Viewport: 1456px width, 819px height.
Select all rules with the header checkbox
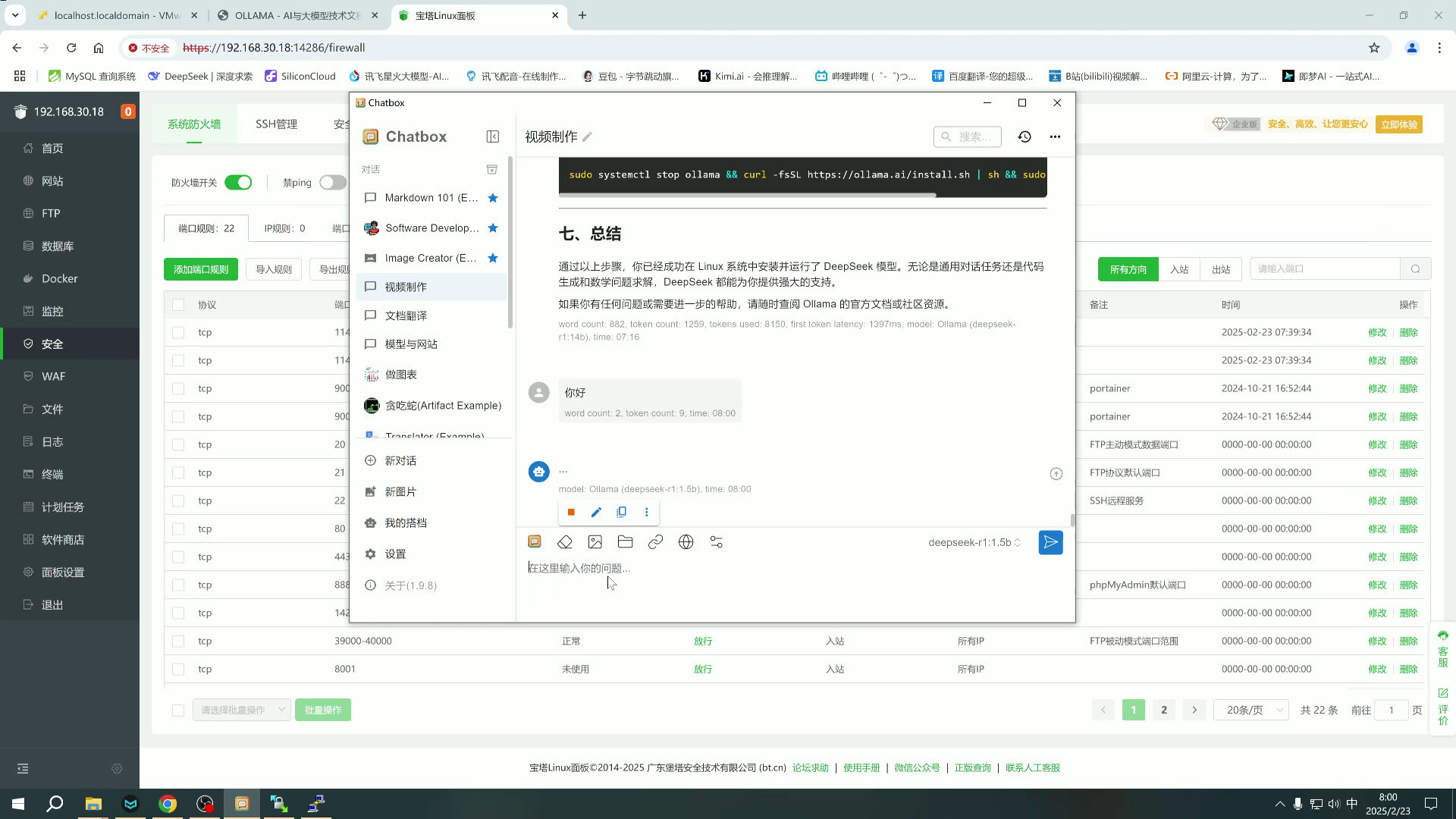(x=178, y=304)
